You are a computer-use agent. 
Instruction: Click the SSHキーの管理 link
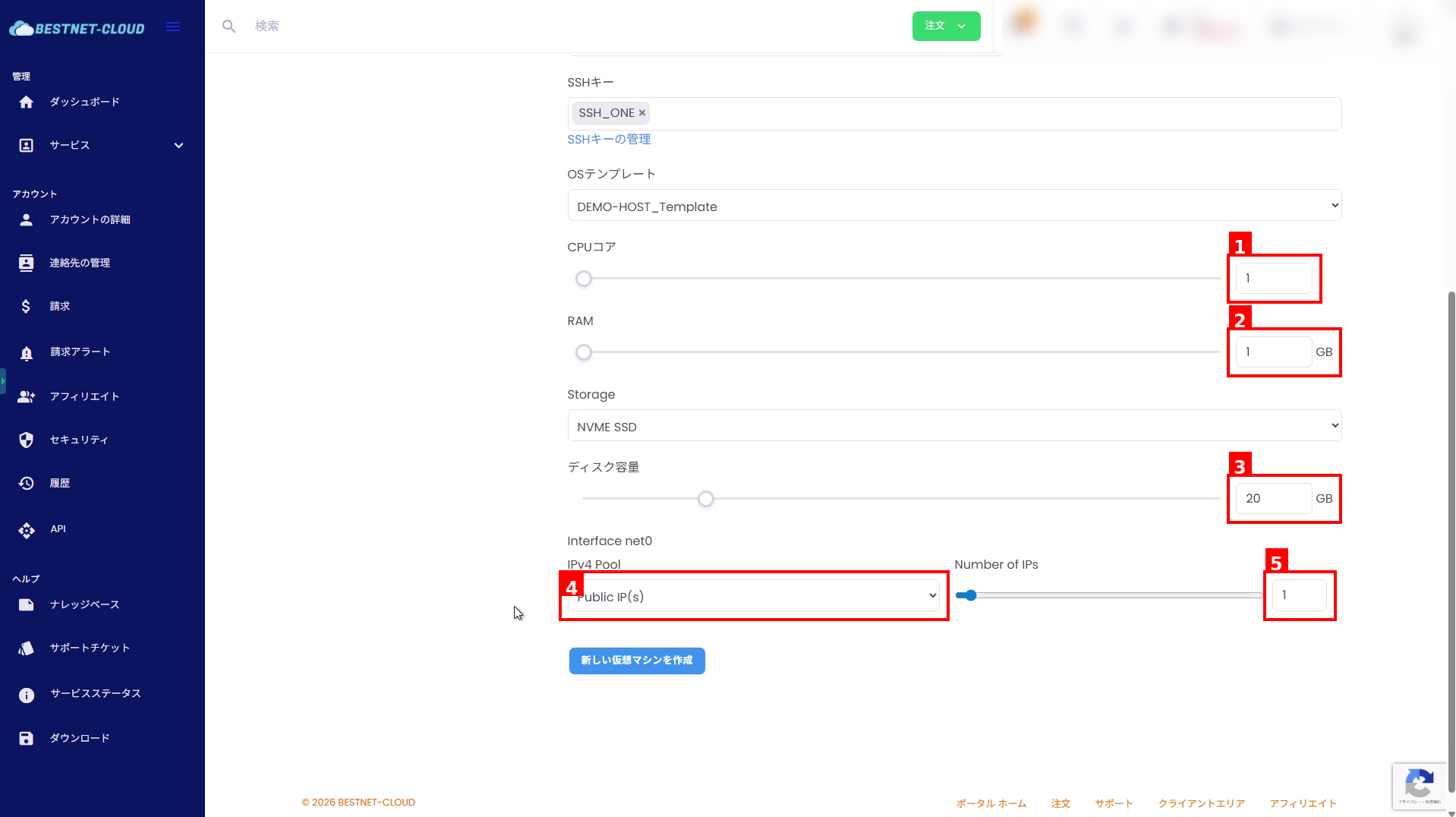click(x=609, y=140)
